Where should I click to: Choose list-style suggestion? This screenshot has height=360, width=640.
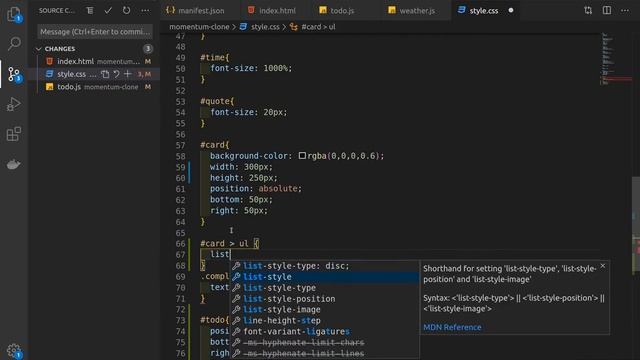(x=324, y=277)
